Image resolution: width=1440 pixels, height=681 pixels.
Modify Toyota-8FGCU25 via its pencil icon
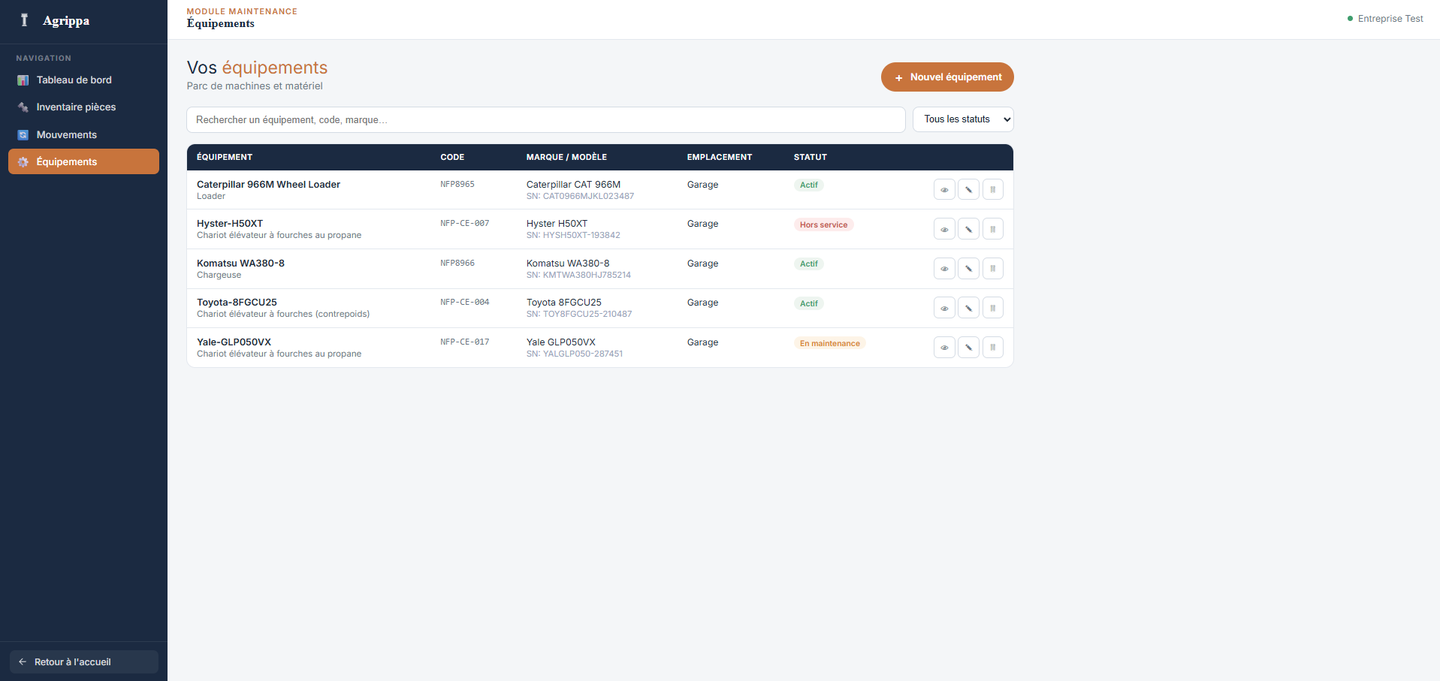(968, 308)
